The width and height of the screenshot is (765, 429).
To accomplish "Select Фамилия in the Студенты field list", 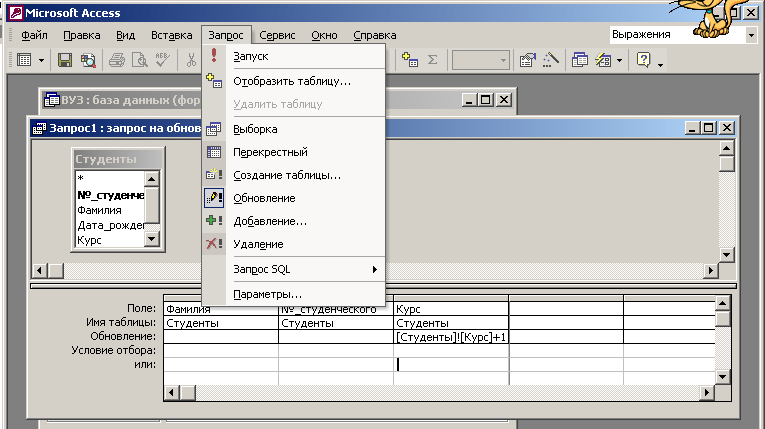I will [110, 210].
